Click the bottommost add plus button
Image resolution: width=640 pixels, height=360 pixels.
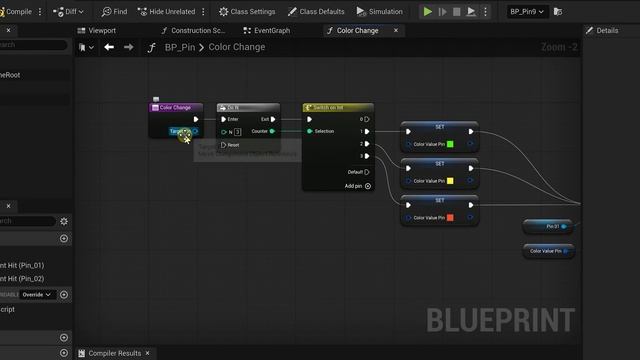[x=64, y=353]
